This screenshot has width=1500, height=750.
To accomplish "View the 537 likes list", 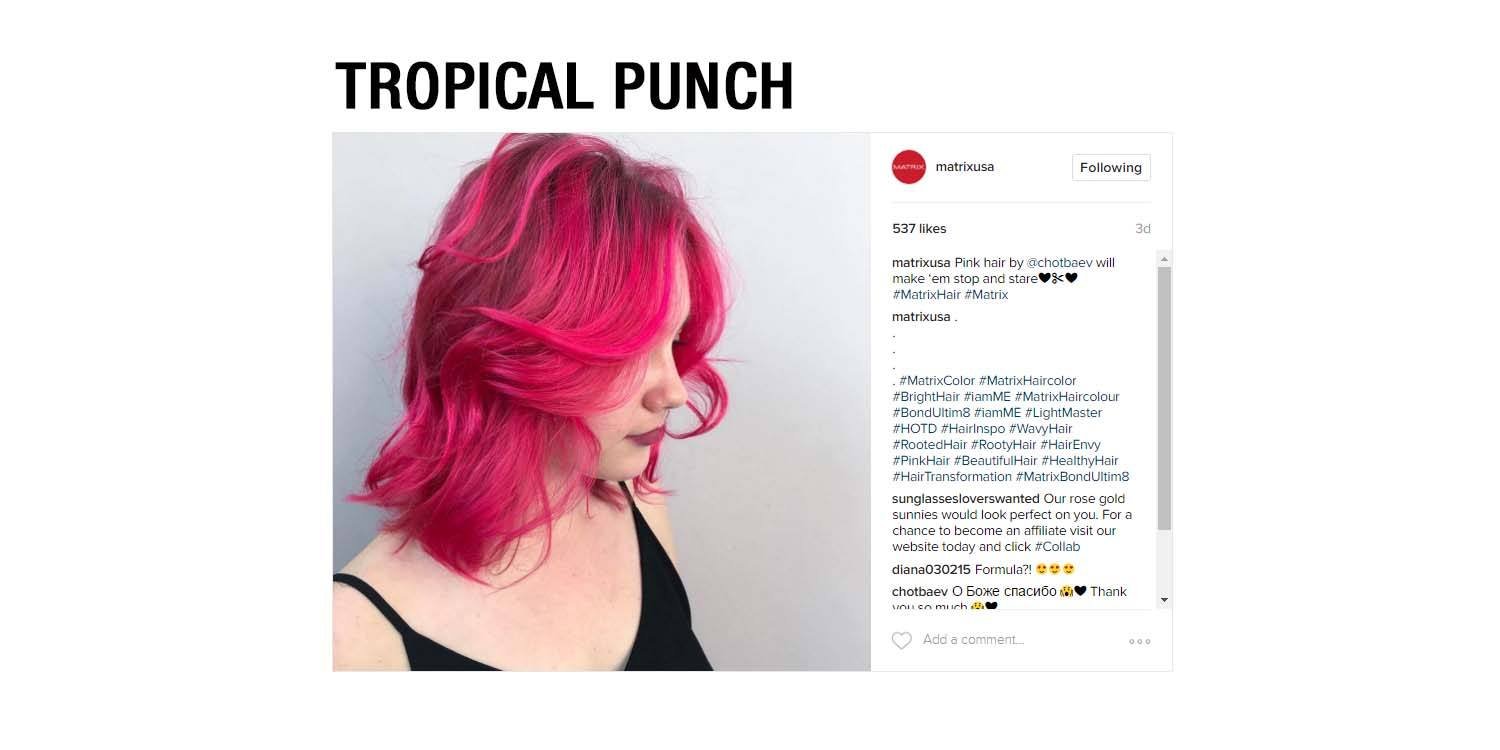I will tap(919, 229).
